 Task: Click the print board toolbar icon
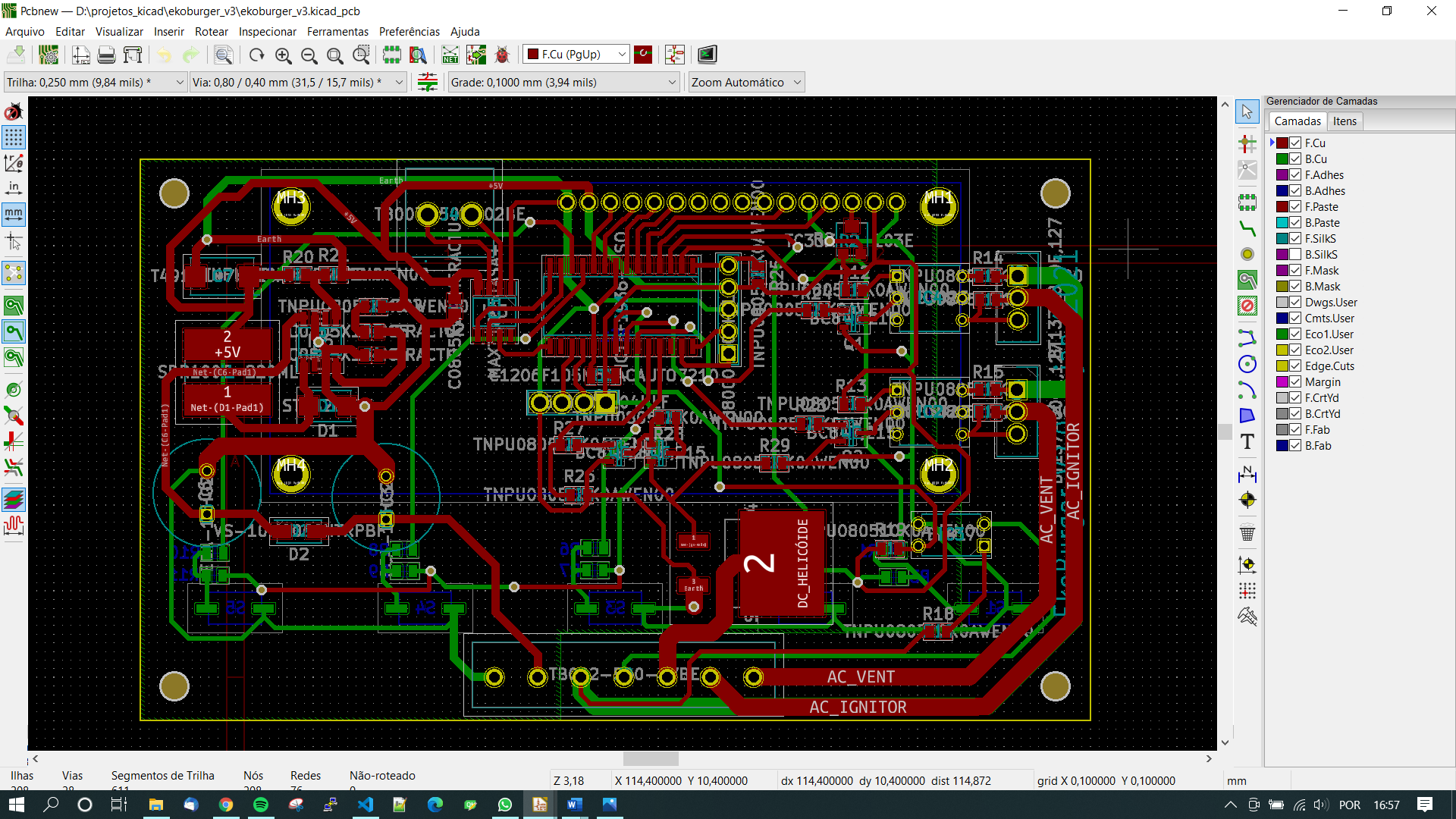(106, 55)
